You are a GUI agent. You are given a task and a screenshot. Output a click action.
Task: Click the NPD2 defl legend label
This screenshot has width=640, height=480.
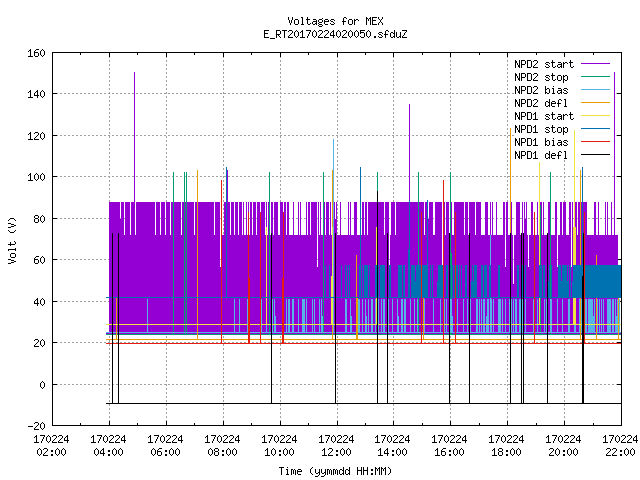541,103
